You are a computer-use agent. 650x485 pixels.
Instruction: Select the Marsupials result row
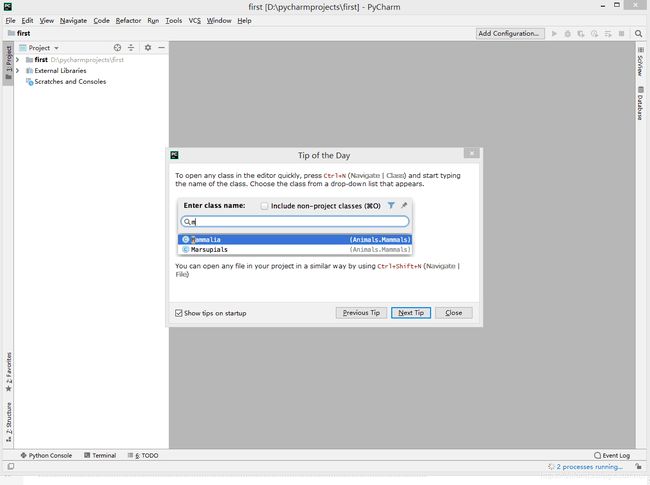tap(295, 250)
